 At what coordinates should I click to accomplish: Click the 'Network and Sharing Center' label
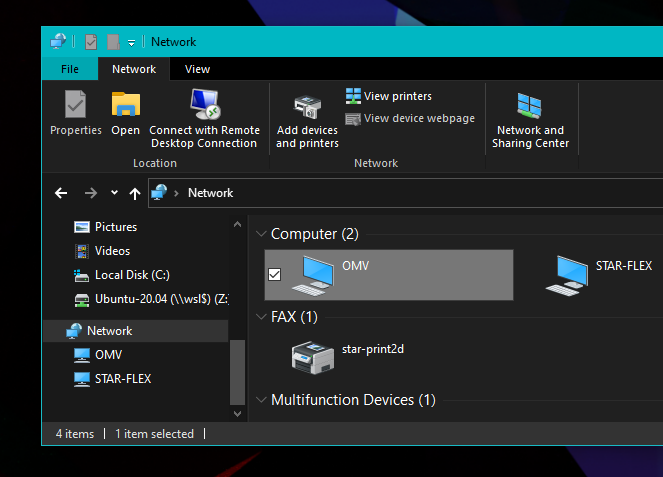[530, 137]
